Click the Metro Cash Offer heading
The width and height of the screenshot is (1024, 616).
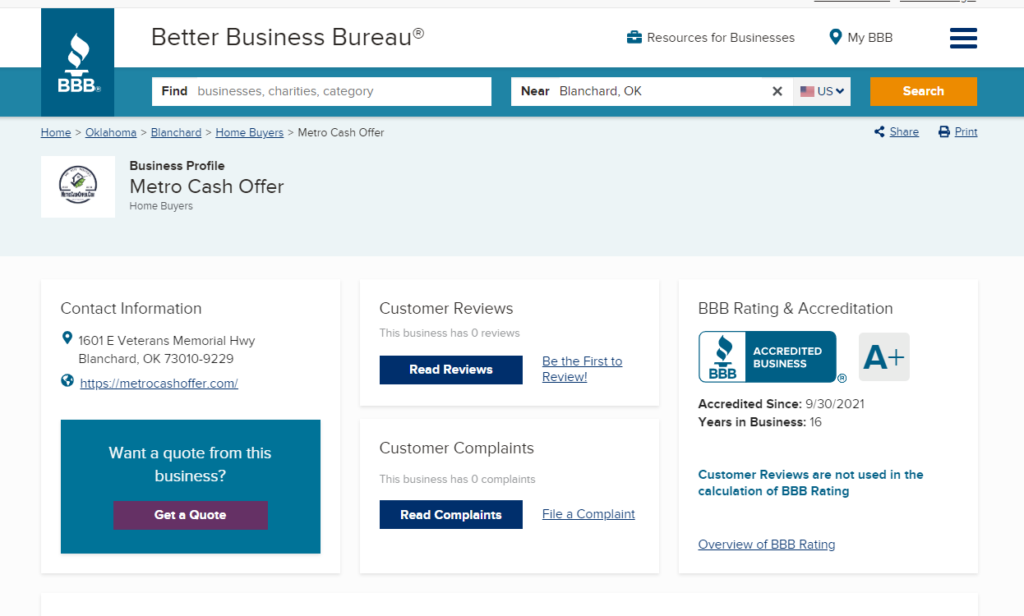click(206, 187)
